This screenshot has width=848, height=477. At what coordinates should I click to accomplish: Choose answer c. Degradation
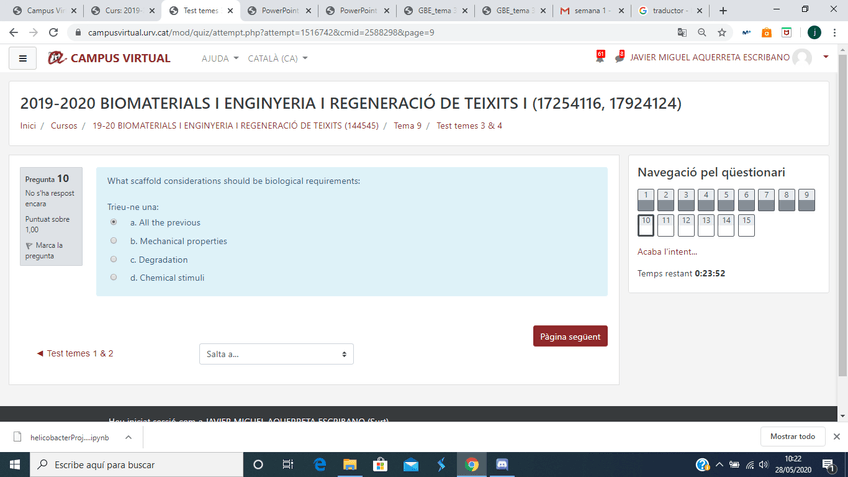coord(113,259)
